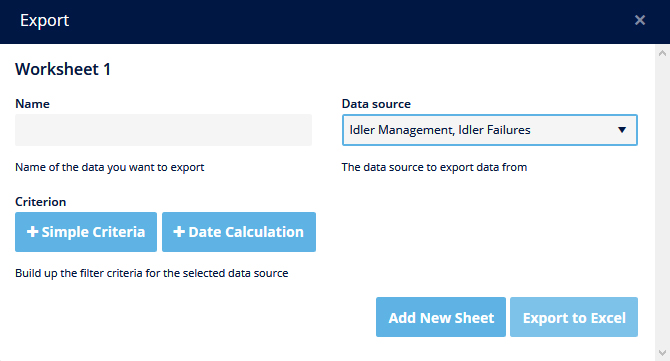
Task: Click the 'The data source to export data from' hint
Action: click(x=434, y=167)
